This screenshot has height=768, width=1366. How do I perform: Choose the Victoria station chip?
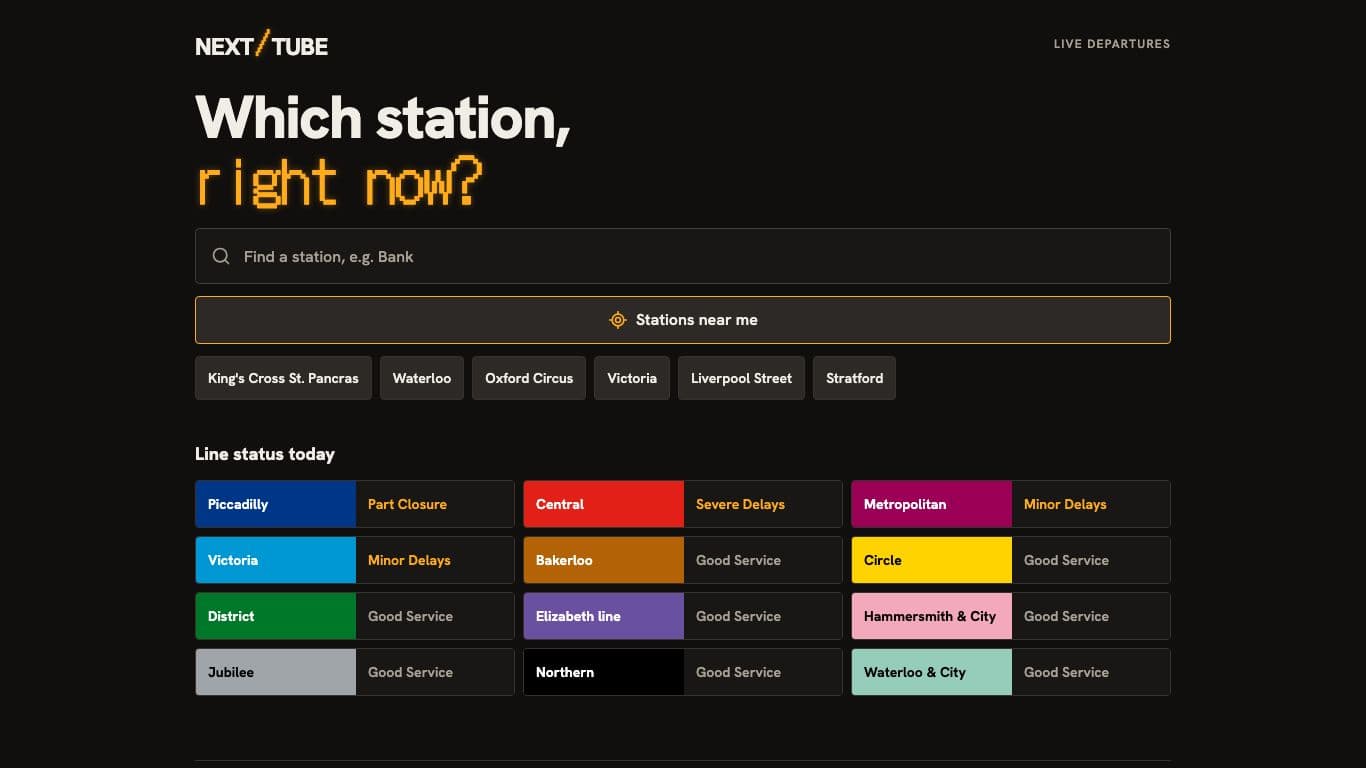(632, 378)
